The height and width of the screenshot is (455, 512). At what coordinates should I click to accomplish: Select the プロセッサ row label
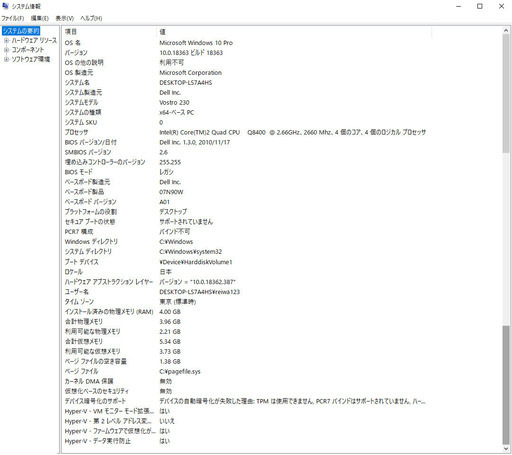coord(77,132)
